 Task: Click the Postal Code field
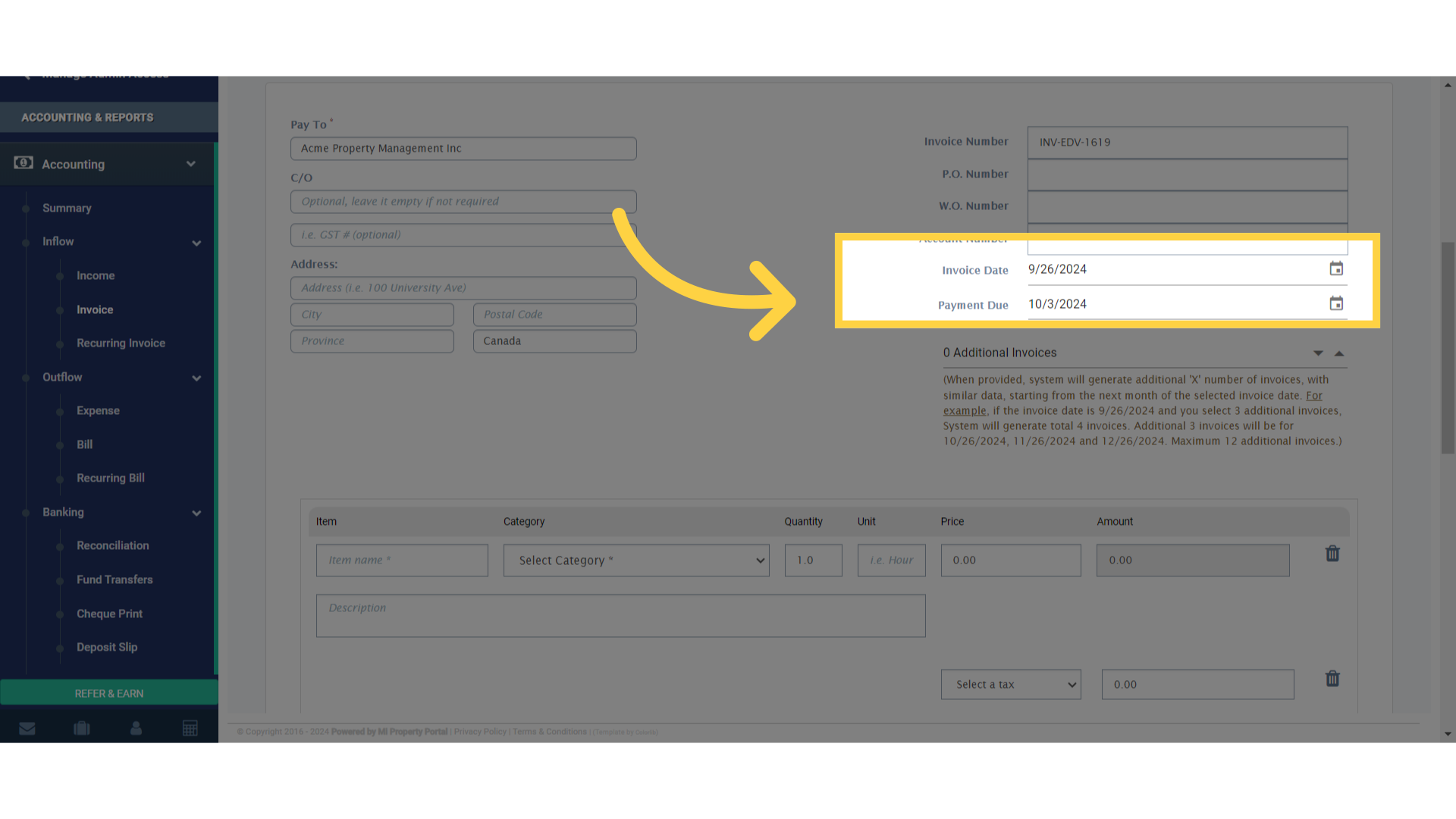(x=555, y=315)
